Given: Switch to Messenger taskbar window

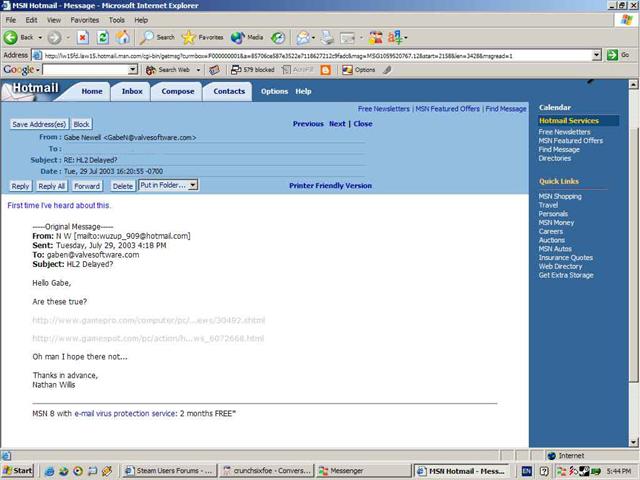Looking at the screenshot, I should (x=363, y=471).
